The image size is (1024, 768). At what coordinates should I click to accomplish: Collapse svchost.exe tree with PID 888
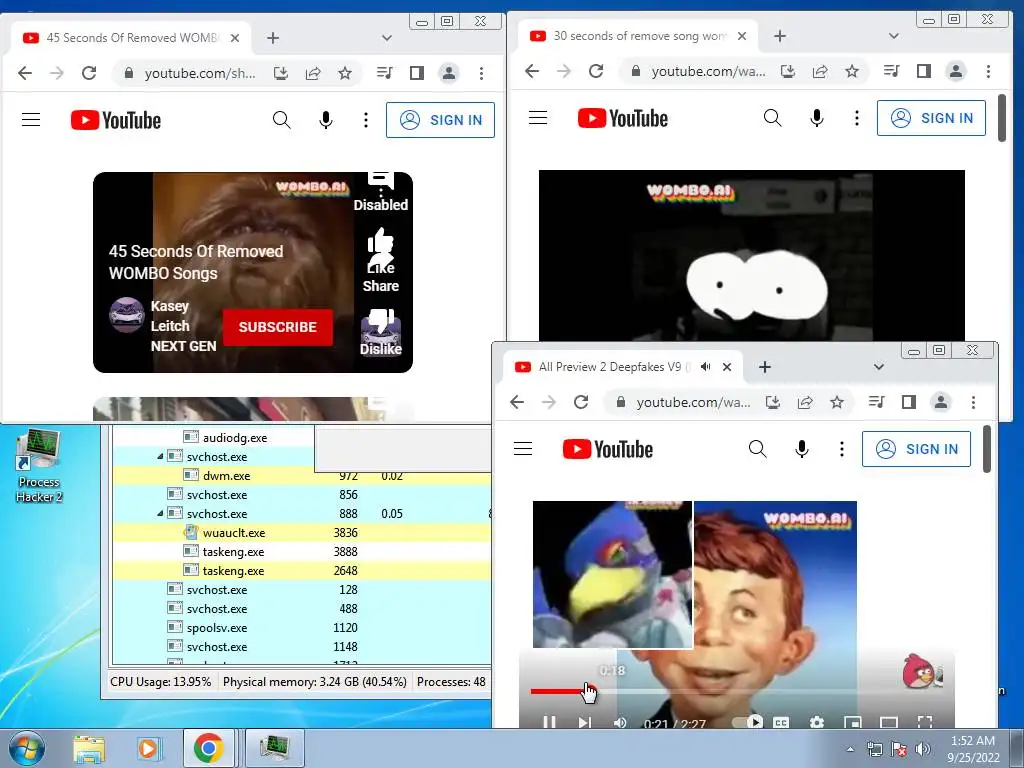[x=160, y=513]
